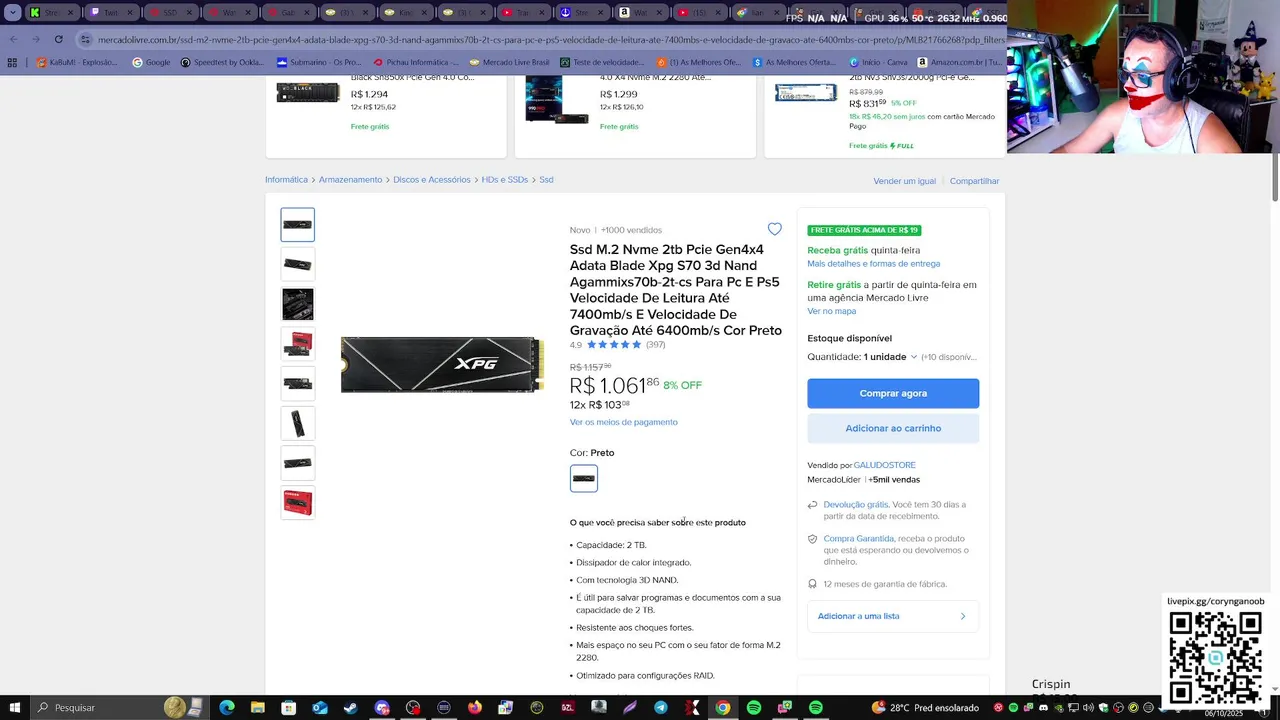The image size is (1280, 720).
Task: Open Mais detalhes e formas de entrega
Action: 873,264
